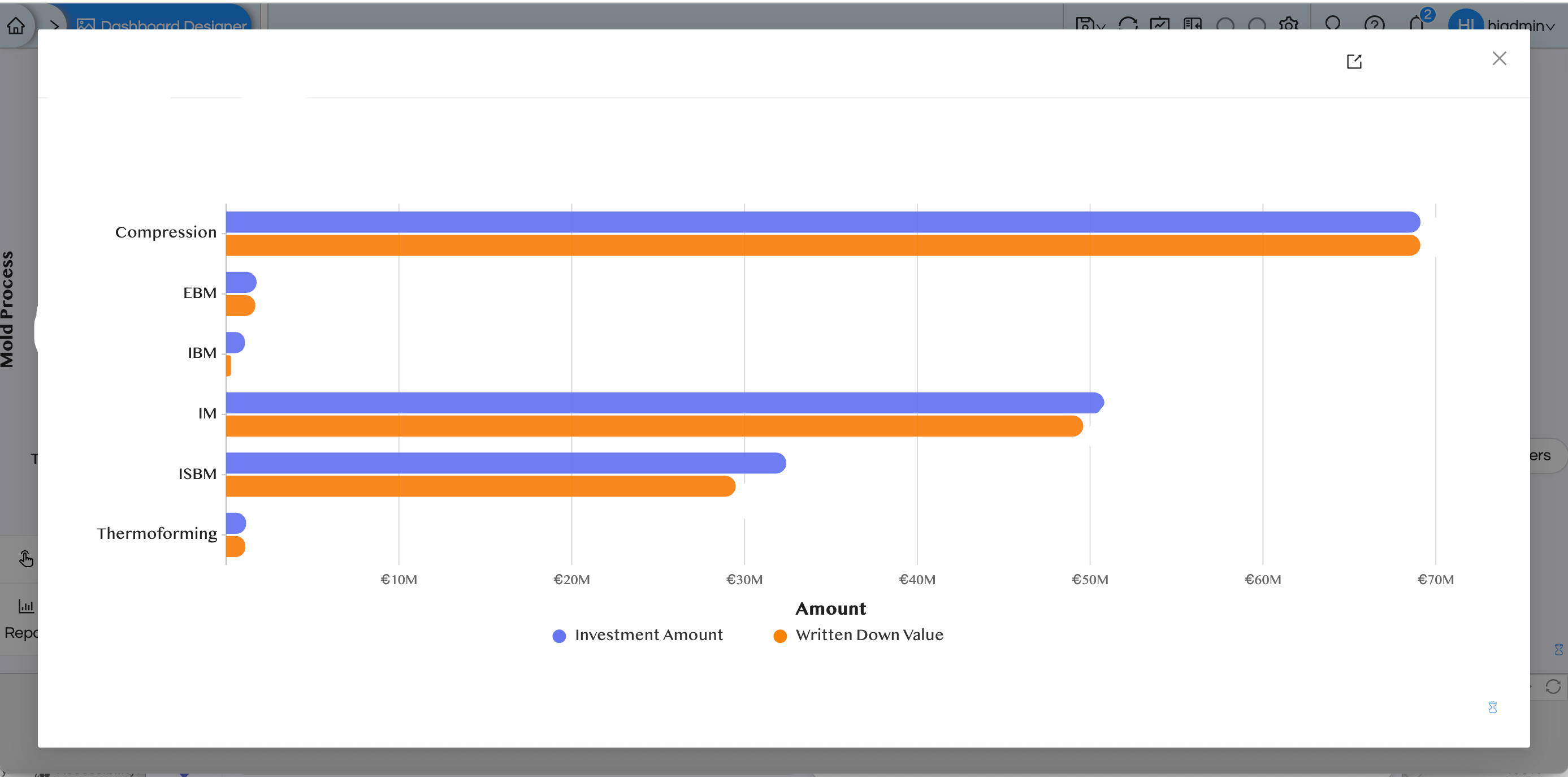1568x777 pixels.
Task: Click the IM Written Down Value bar
Action: click(x=654, y=426)
